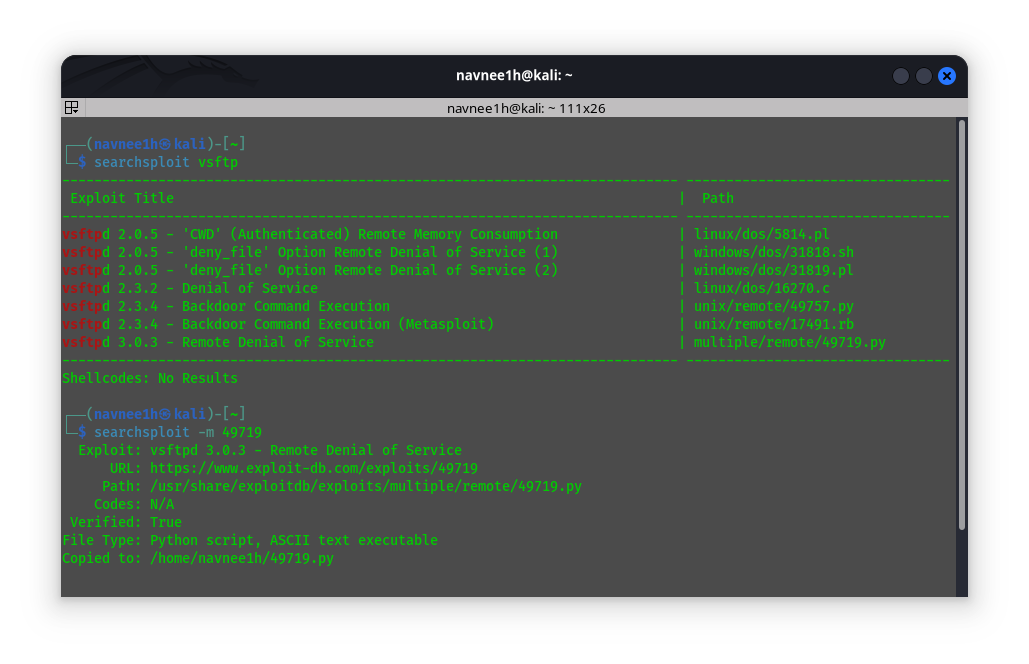Click the path unix/remote/49757.py

774,306
